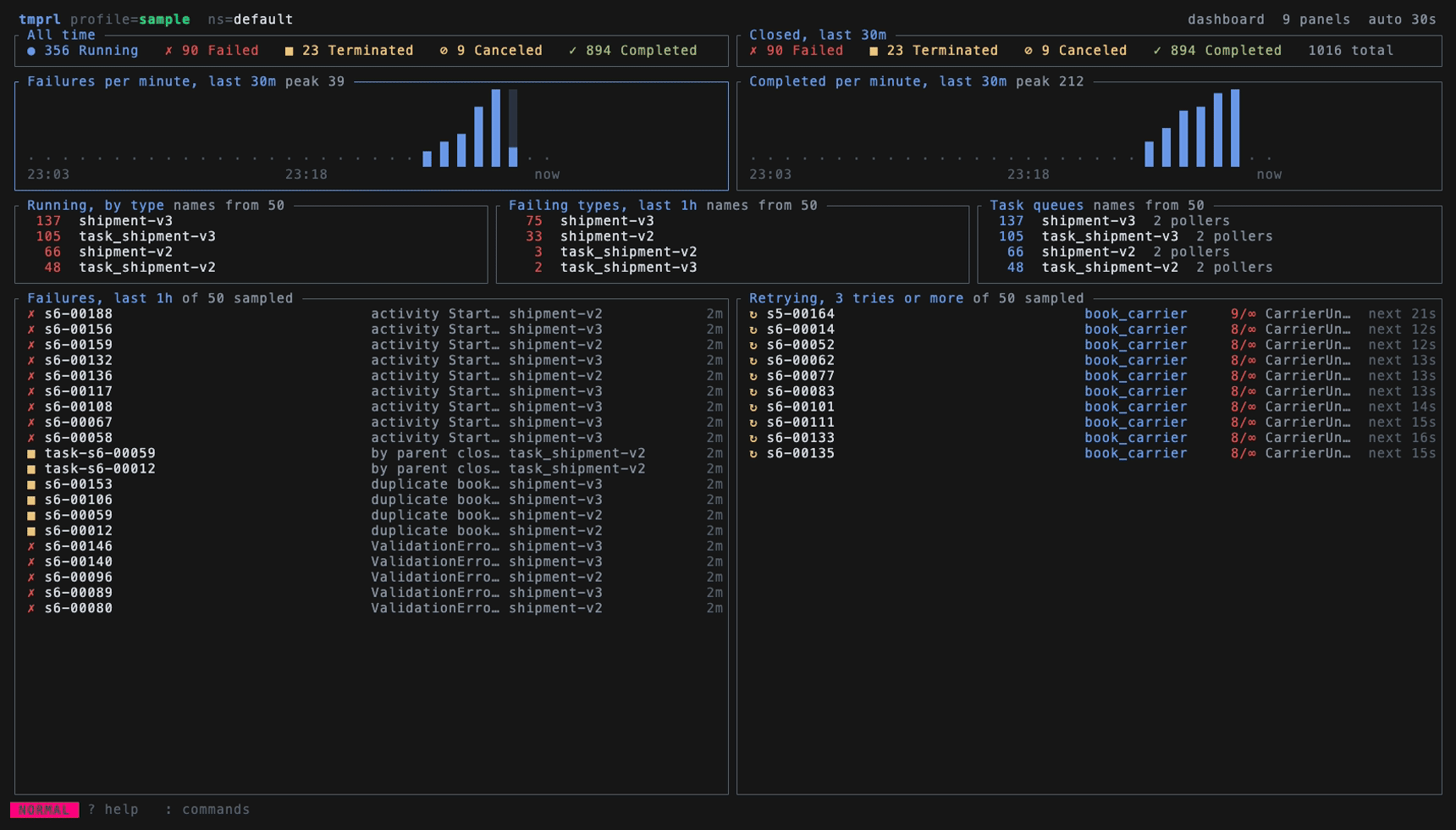The image size is (1456, 830).
Task: Click the failed X icon beside s6-00132
Action: [31, 361]
